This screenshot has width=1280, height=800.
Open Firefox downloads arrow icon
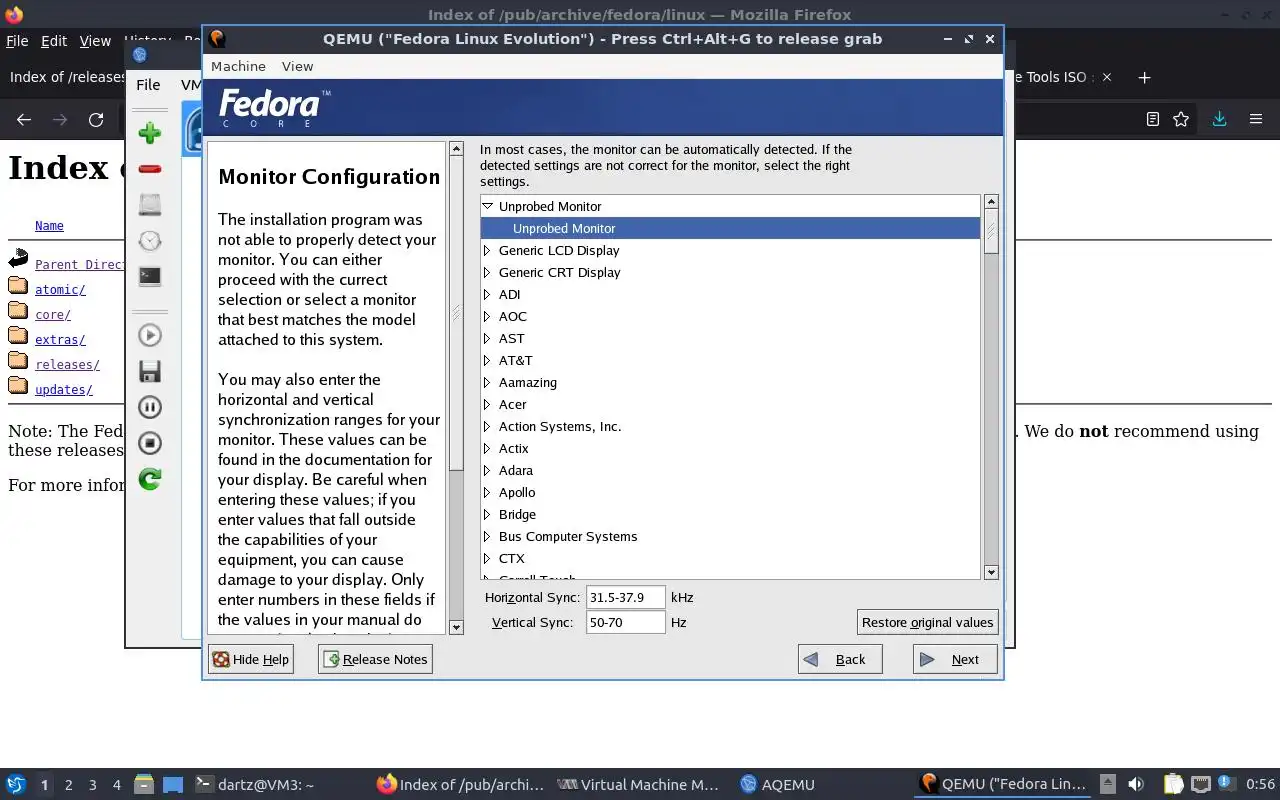tap(1219, 119)
